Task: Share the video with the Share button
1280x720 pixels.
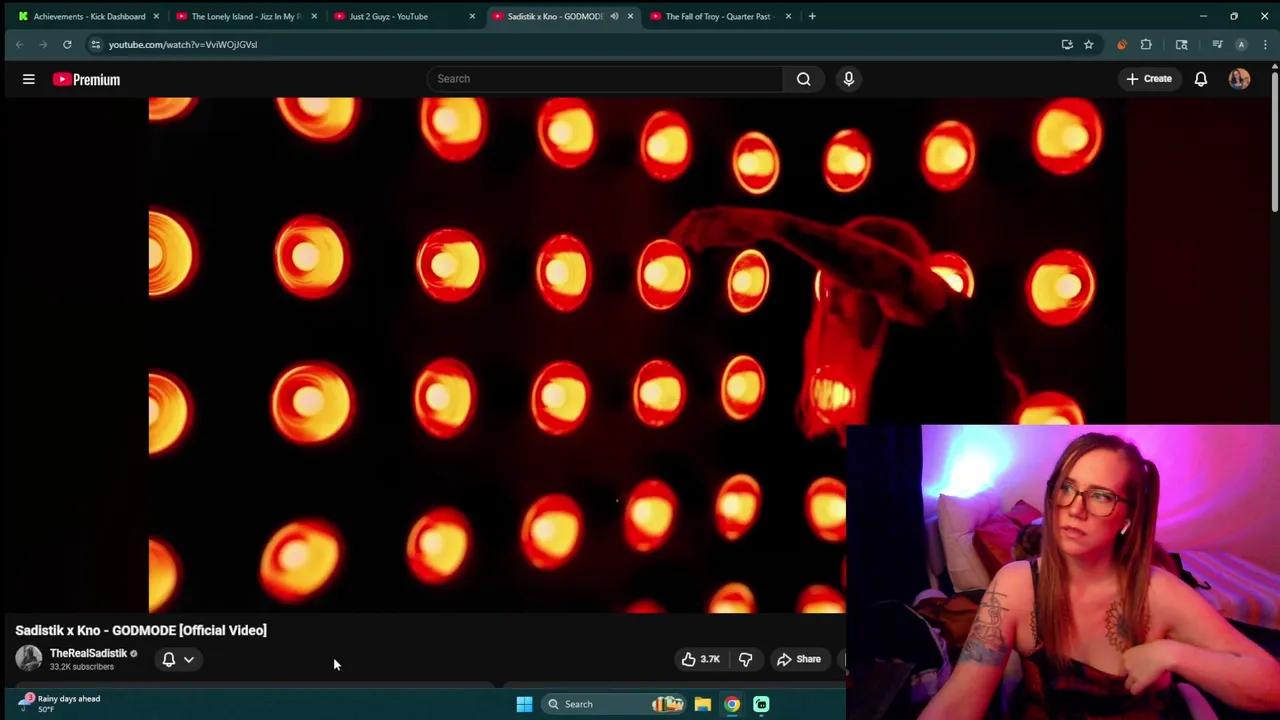Action: [x=799, y=659]
